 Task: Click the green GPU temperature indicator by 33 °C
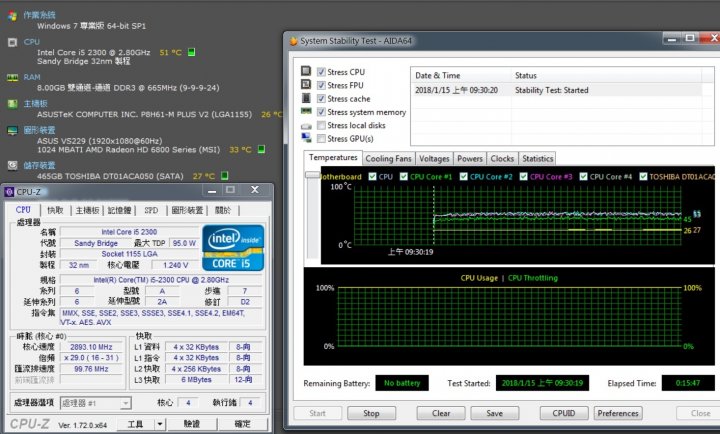pyautogui.click(x=261, y=149)
